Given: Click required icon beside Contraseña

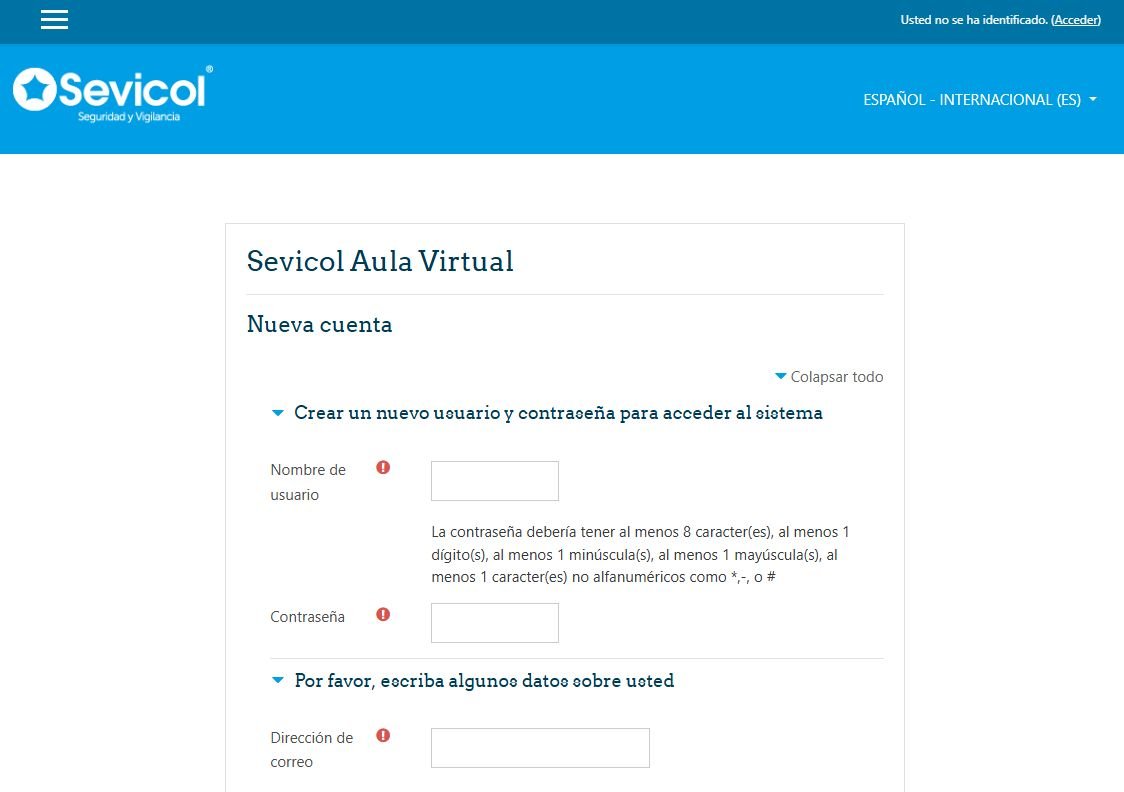Looking at the screenshot, I should [x=383, y=615].
